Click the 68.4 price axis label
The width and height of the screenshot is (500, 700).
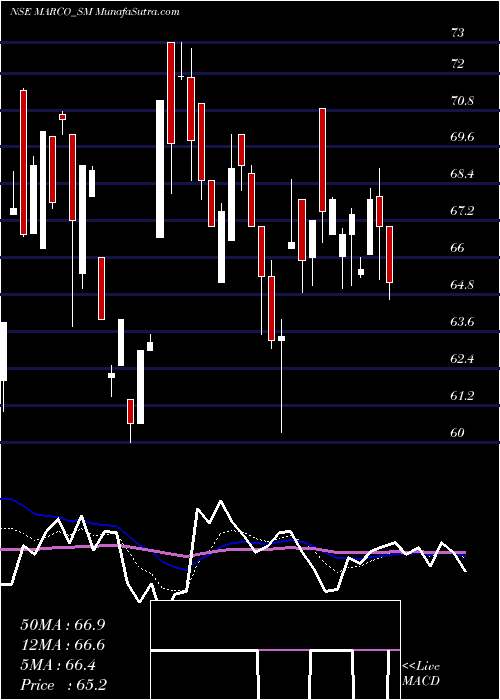point(462,174)
